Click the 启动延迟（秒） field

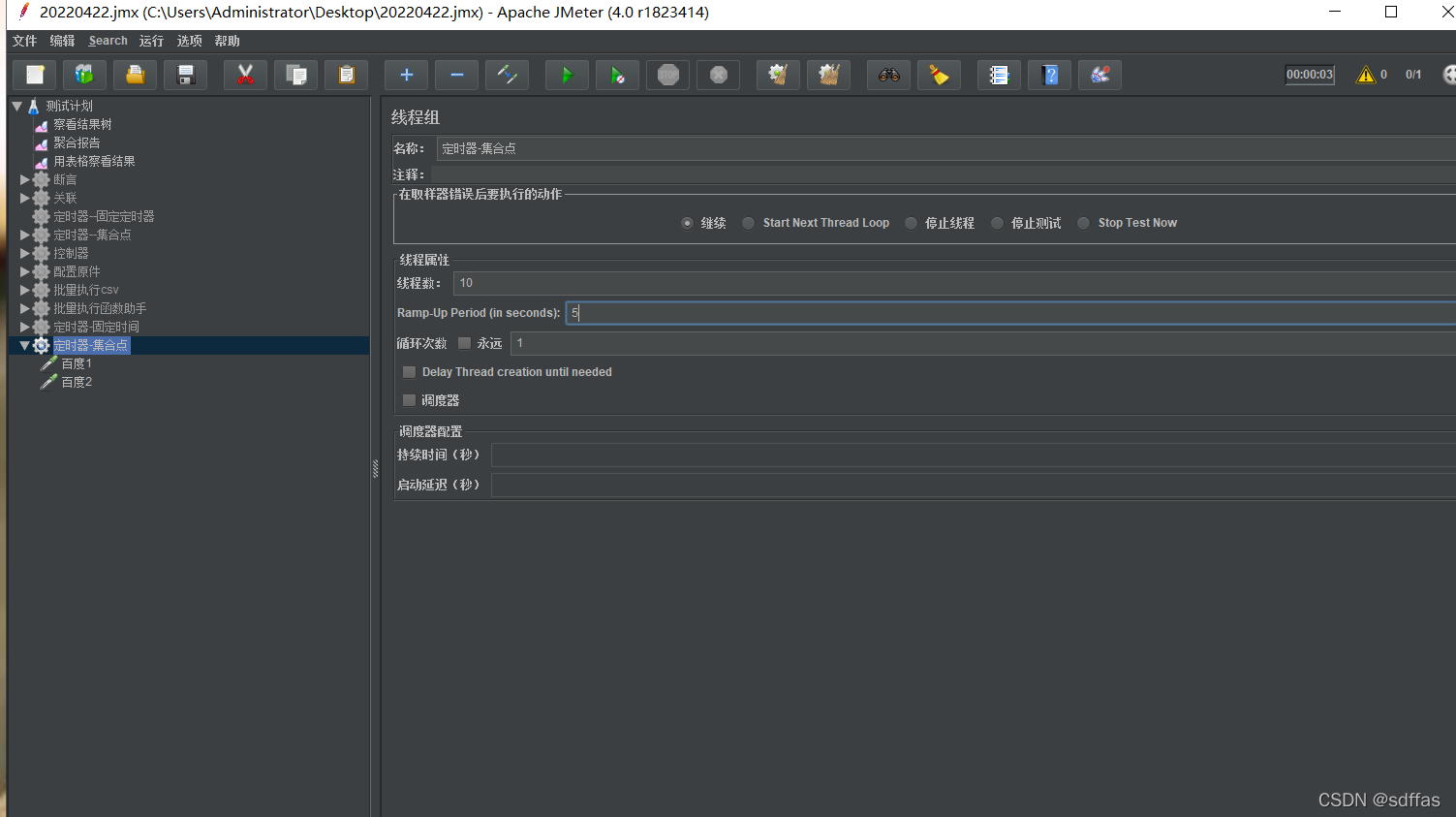pyautogui.click(x=974, y=485)
